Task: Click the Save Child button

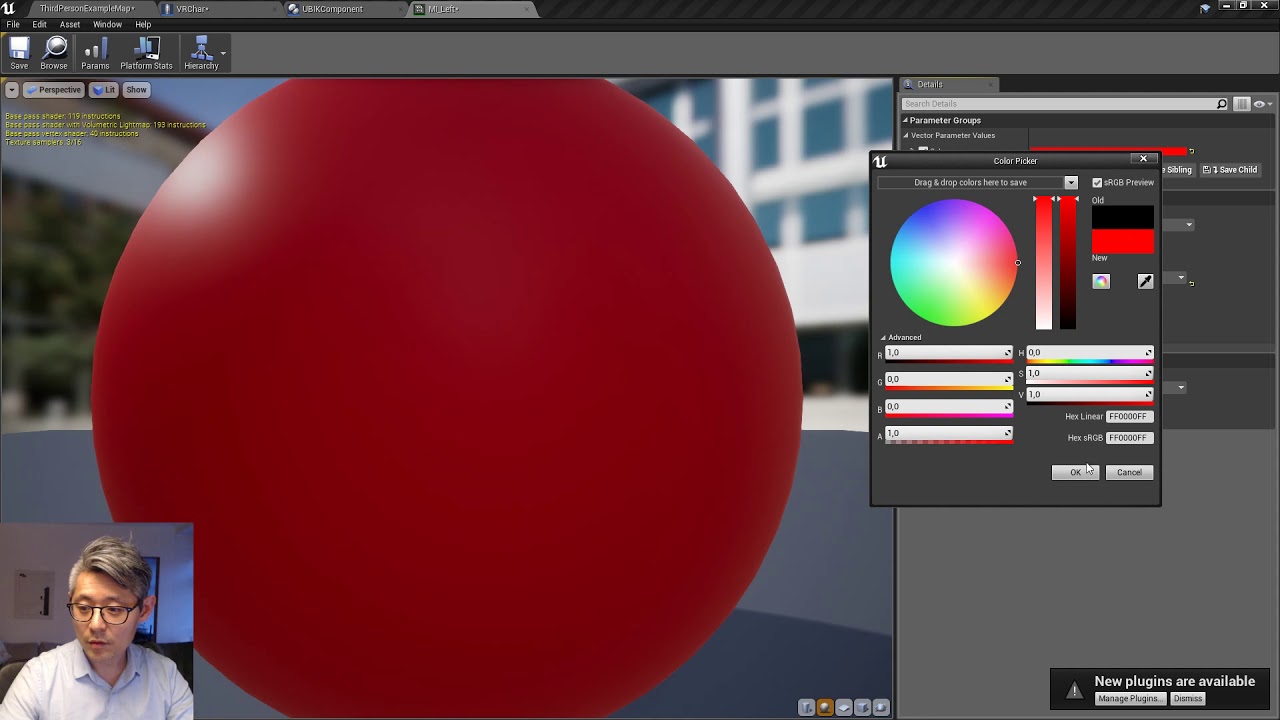Action: tap(1230, 170)
